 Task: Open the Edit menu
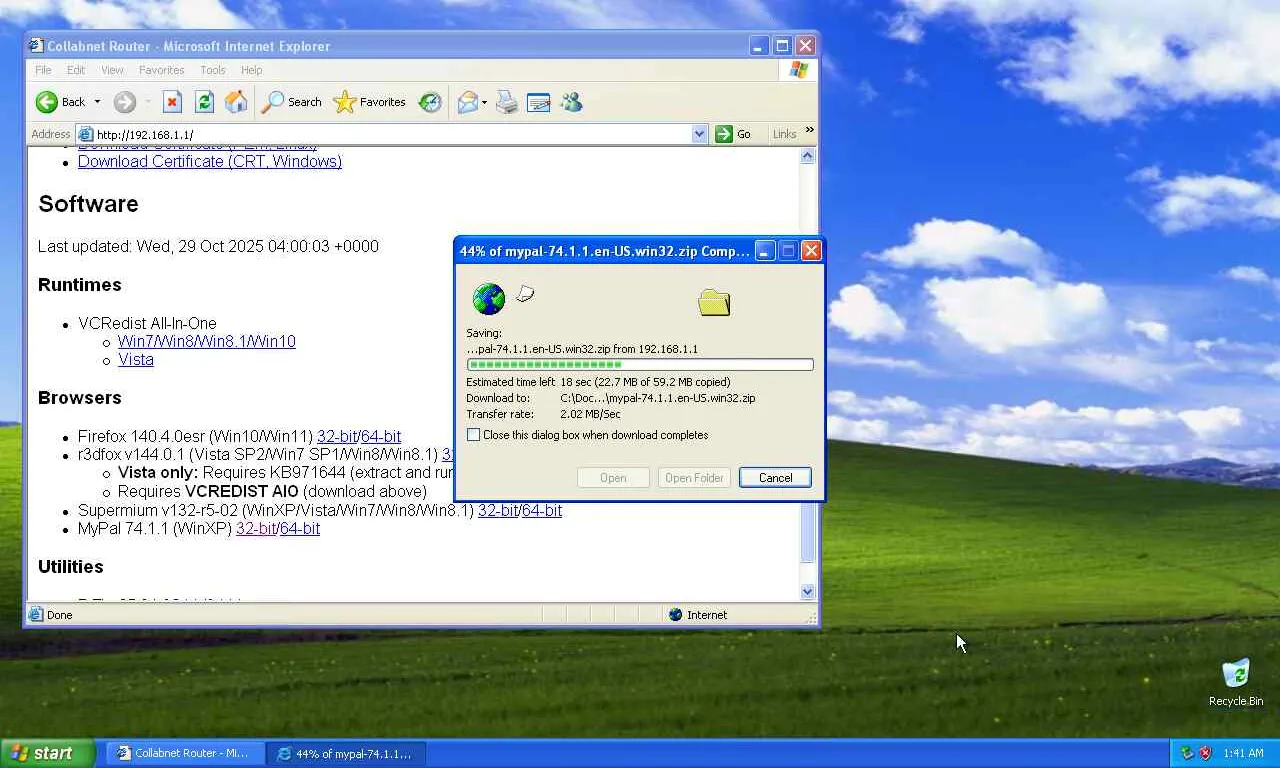pyautogui.click(x=76, y=70)
